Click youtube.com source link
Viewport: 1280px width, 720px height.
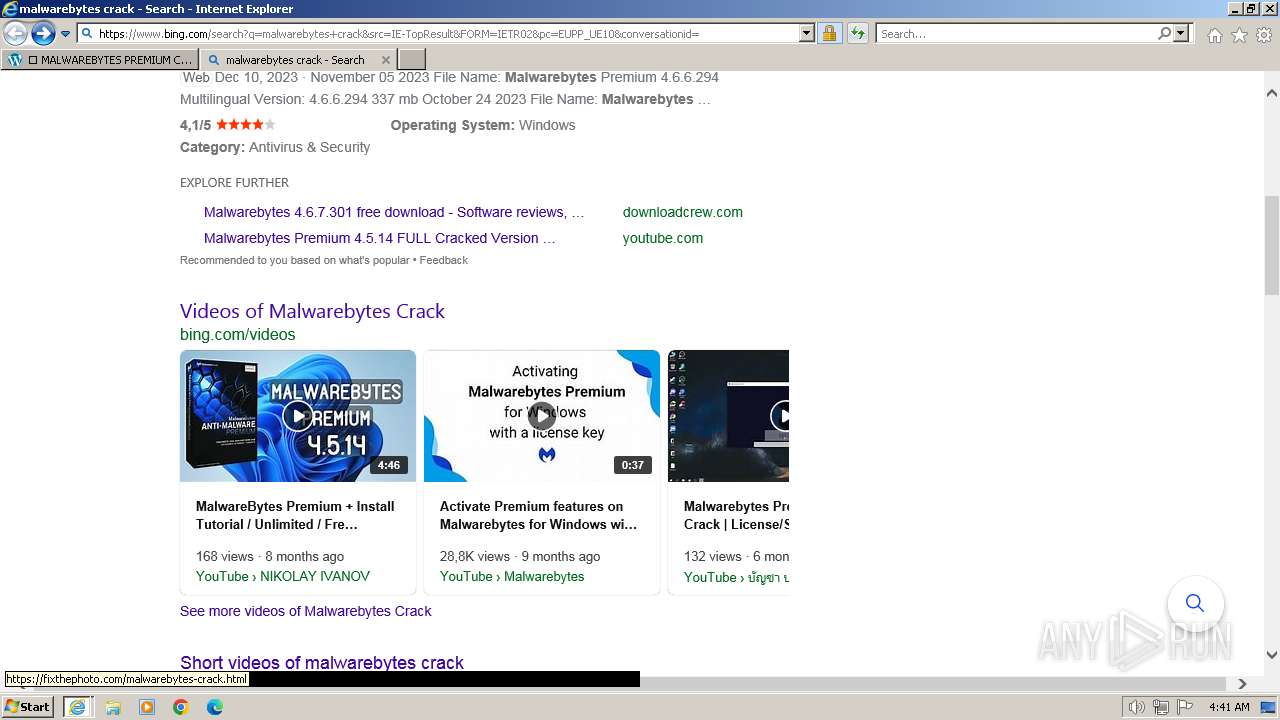tap(663, 238)
